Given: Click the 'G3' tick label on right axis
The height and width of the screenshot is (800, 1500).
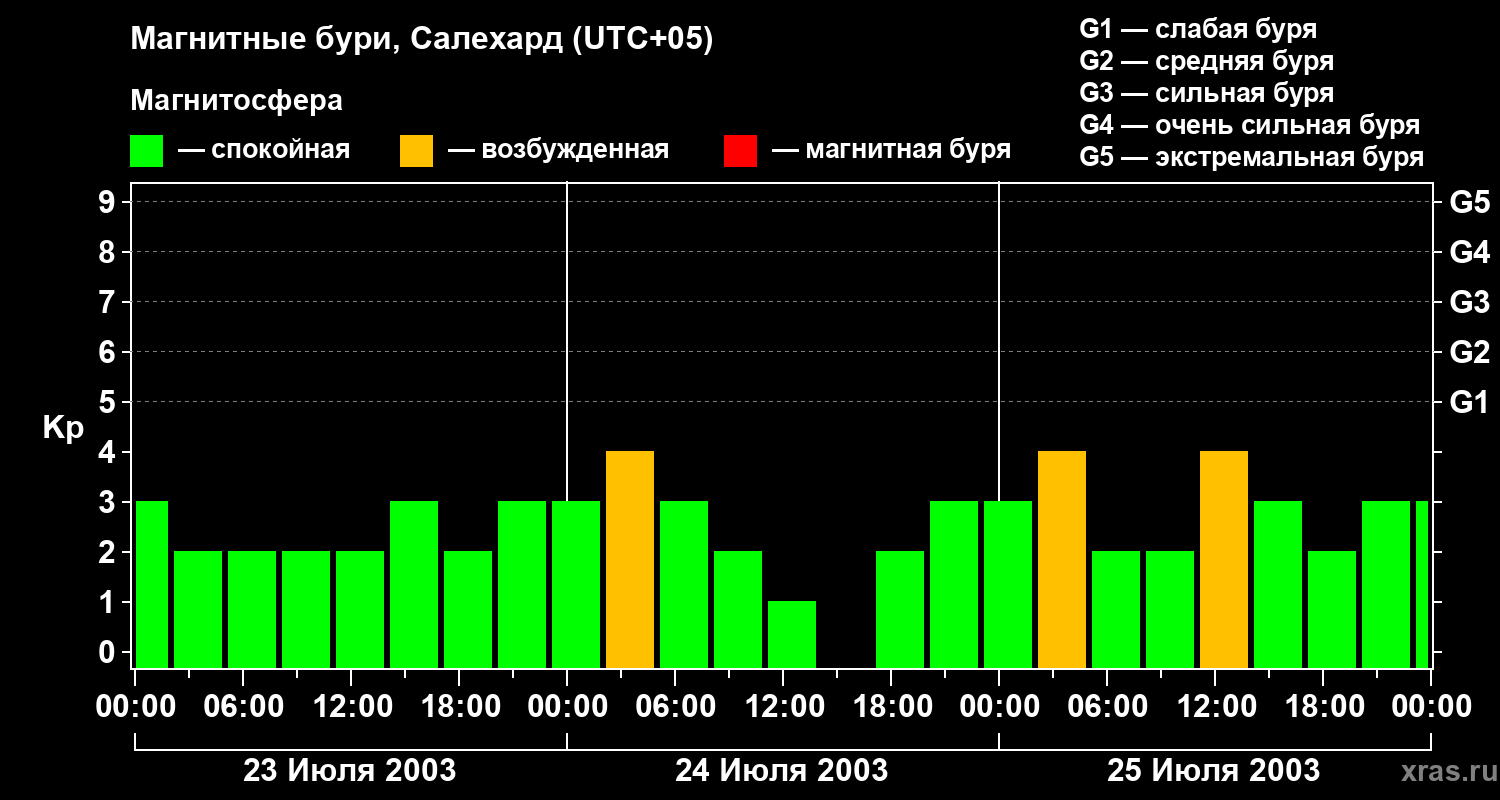Looking at the screenshot, I should pyautogui.click(x=1469, y=302).
